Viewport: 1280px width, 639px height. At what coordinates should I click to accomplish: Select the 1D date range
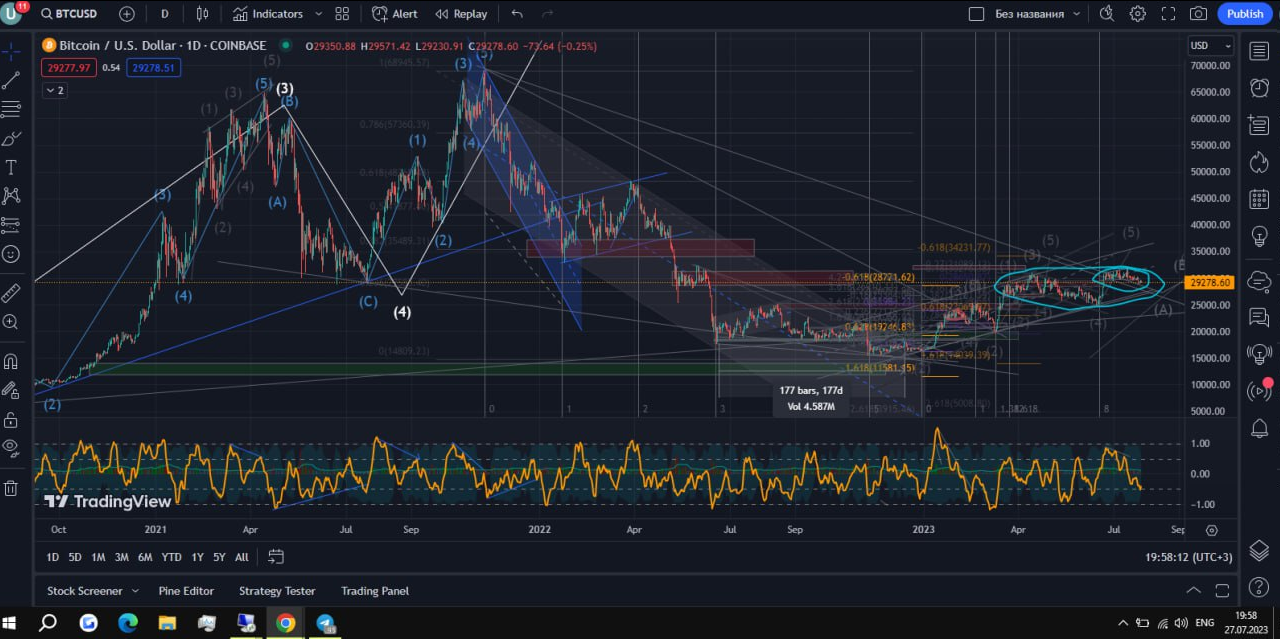pyautogui.click(x=53, y=557)
